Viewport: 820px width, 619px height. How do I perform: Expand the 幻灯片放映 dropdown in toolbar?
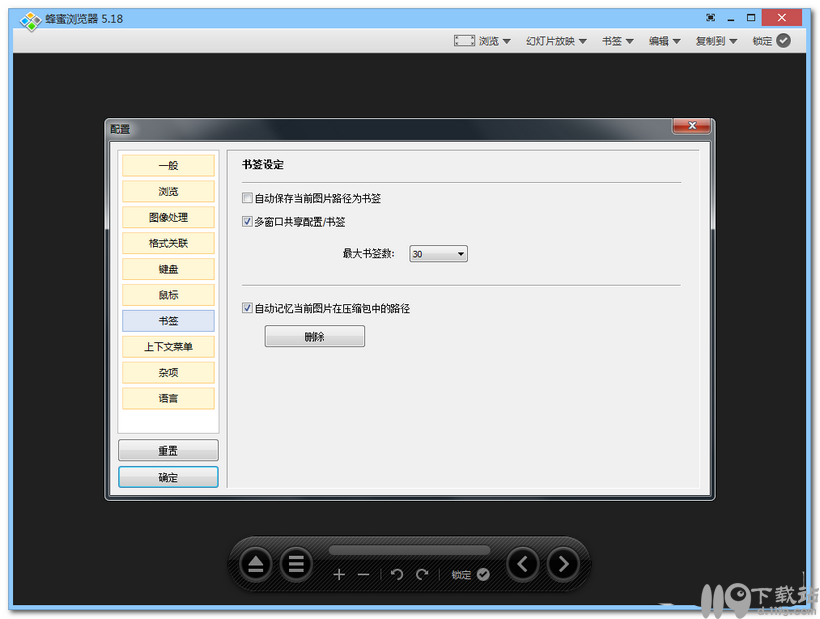point(556,41)
